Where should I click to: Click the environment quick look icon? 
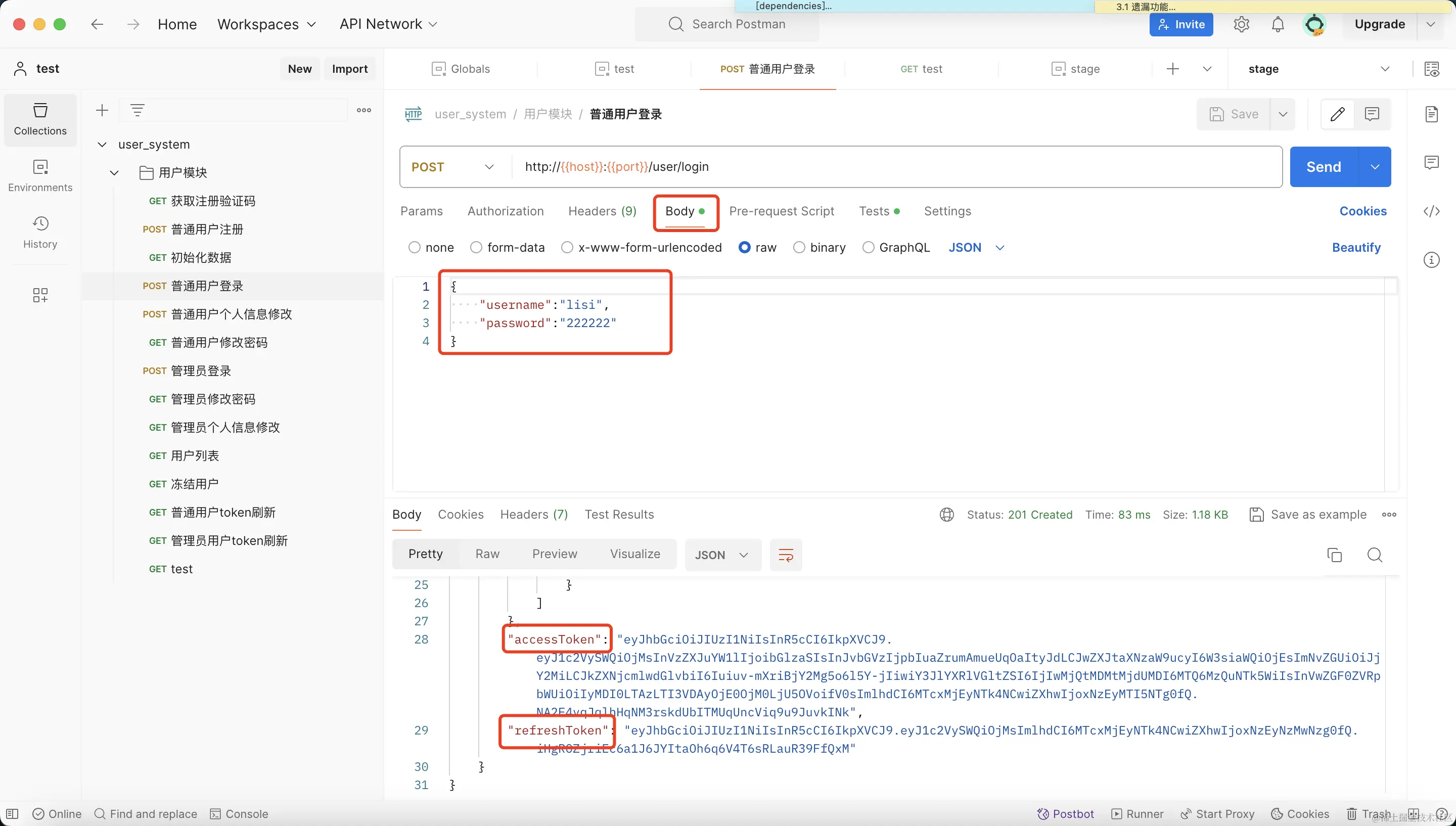pos(1431,69)
